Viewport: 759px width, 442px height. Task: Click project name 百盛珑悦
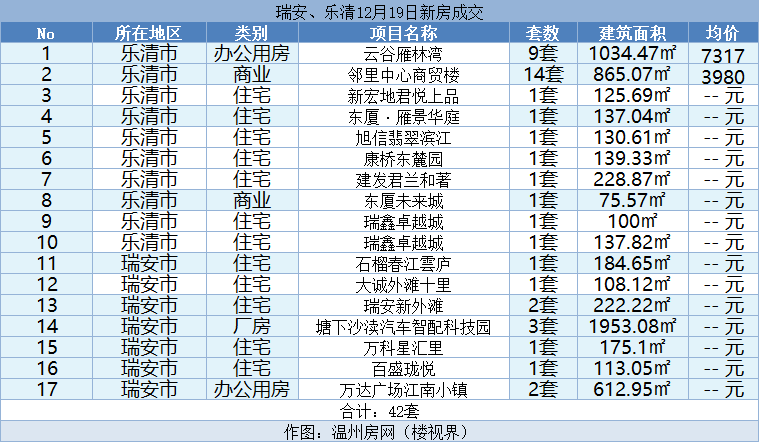click(403, 368)
